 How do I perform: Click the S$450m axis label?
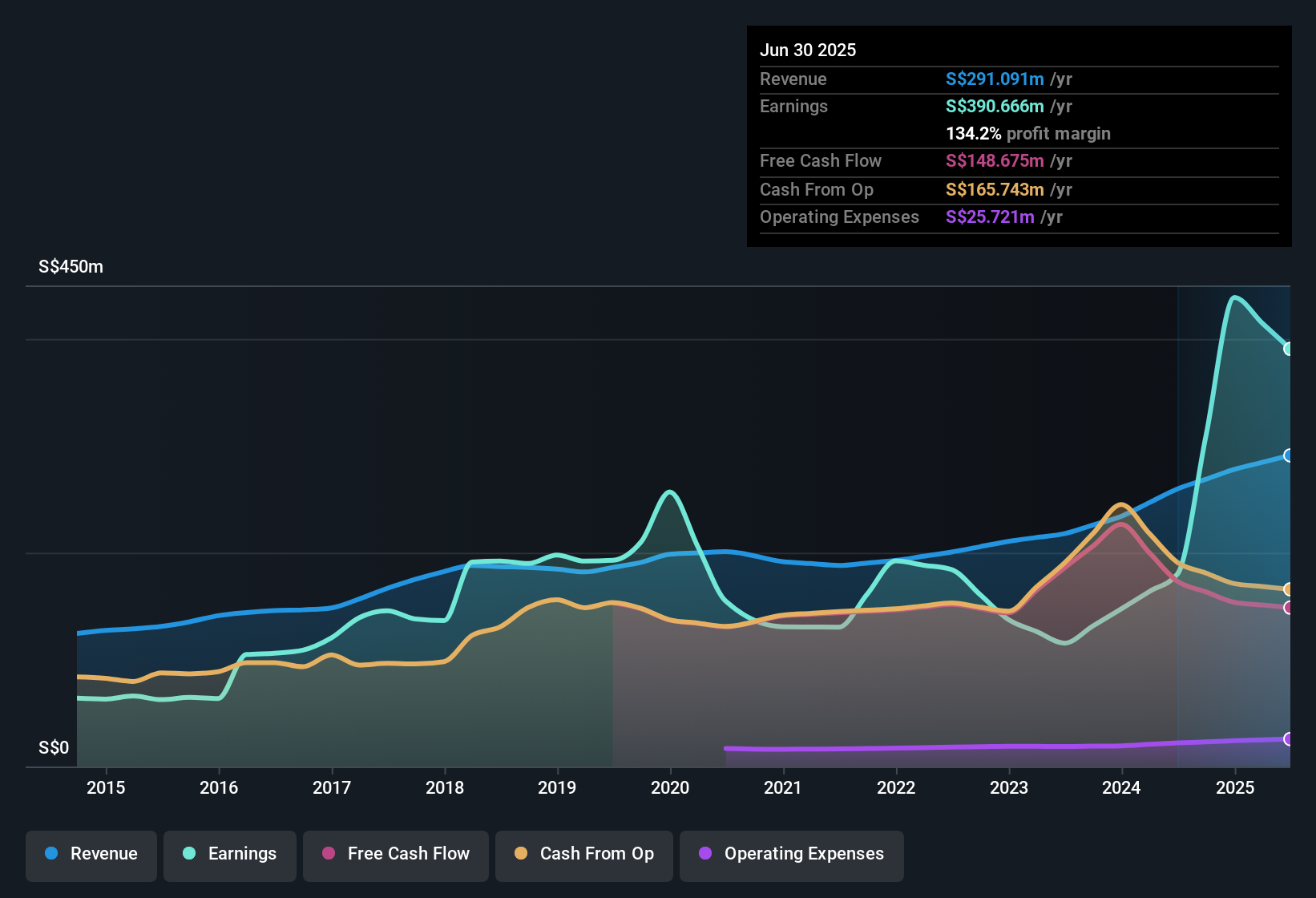(x=70, y=266)
